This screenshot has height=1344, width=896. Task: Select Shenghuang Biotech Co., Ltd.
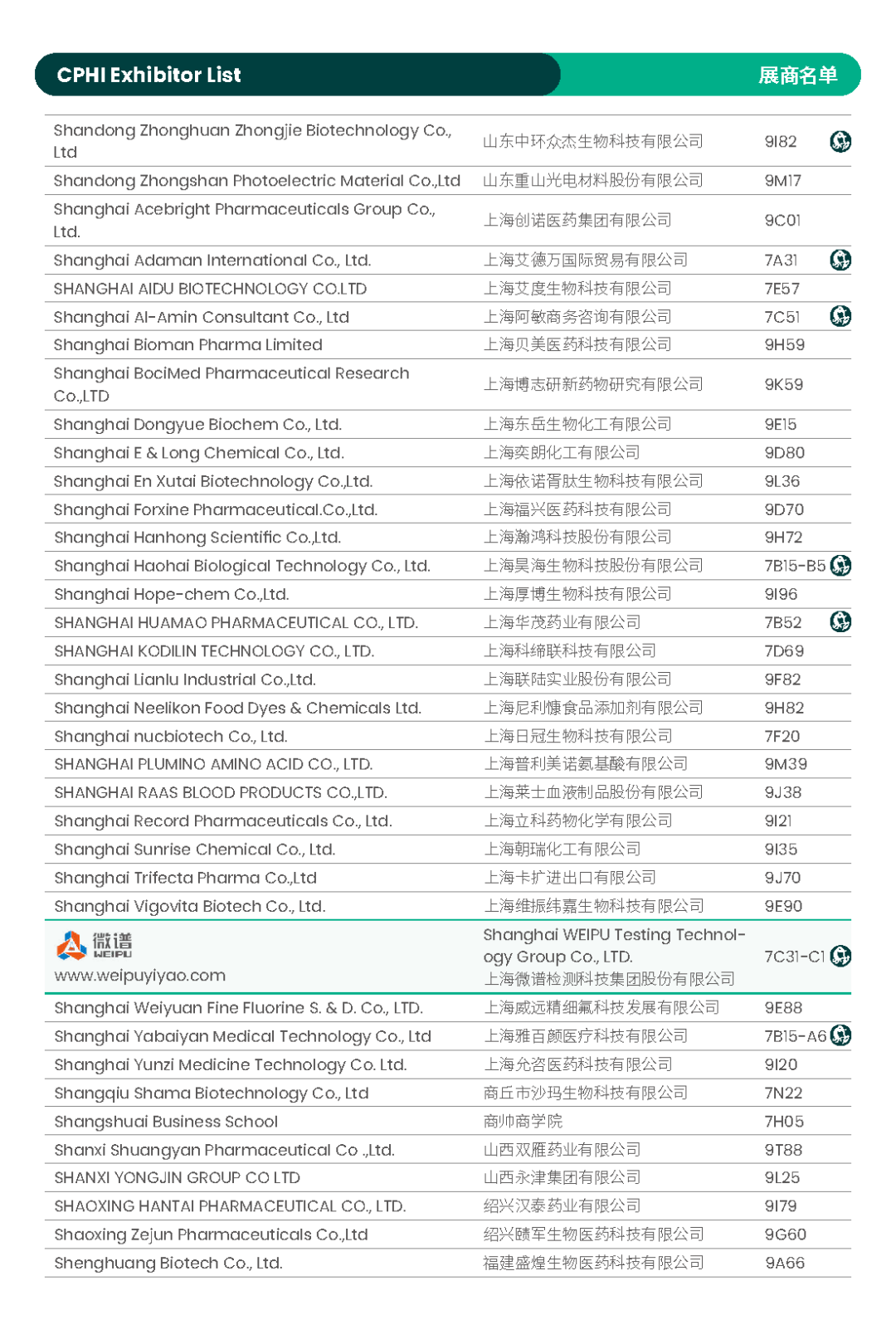tap(168, 1264)
